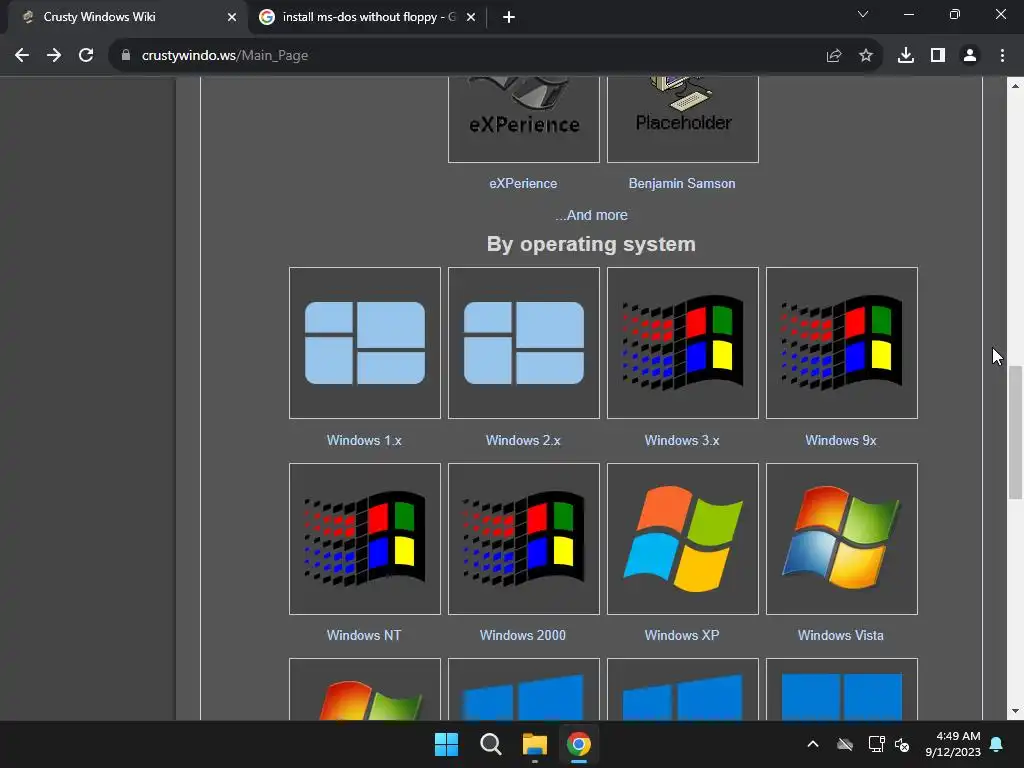Viewport: 1024px width, 768px height.
Task: Open the Windows 9x text link
Action: (840, 440)
